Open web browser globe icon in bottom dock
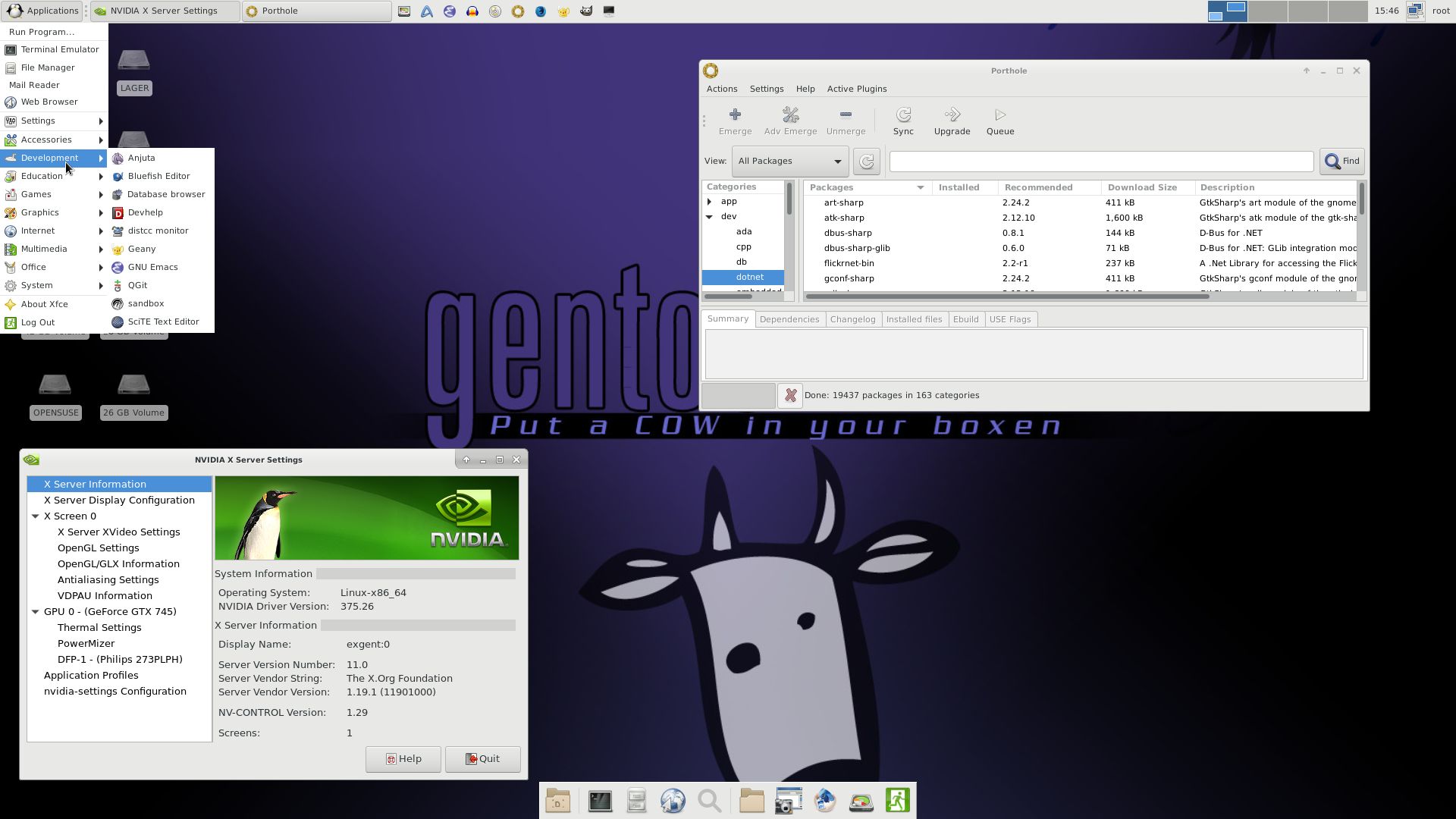The image size is (1456, 819). [673, 801]
